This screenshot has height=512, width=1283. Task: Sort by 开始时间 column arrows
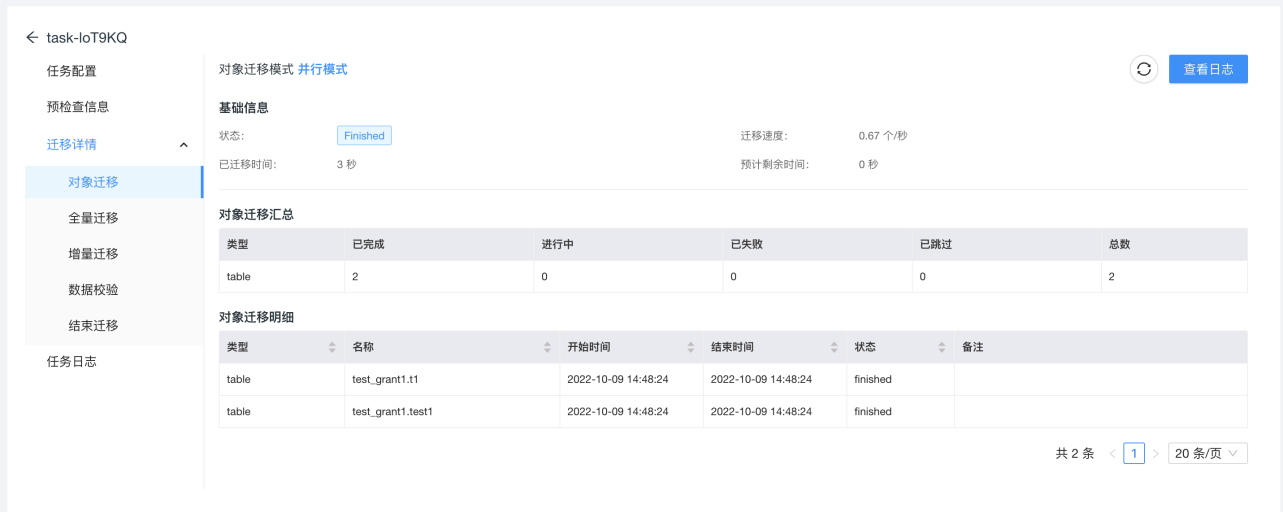(x=691, y=347)
